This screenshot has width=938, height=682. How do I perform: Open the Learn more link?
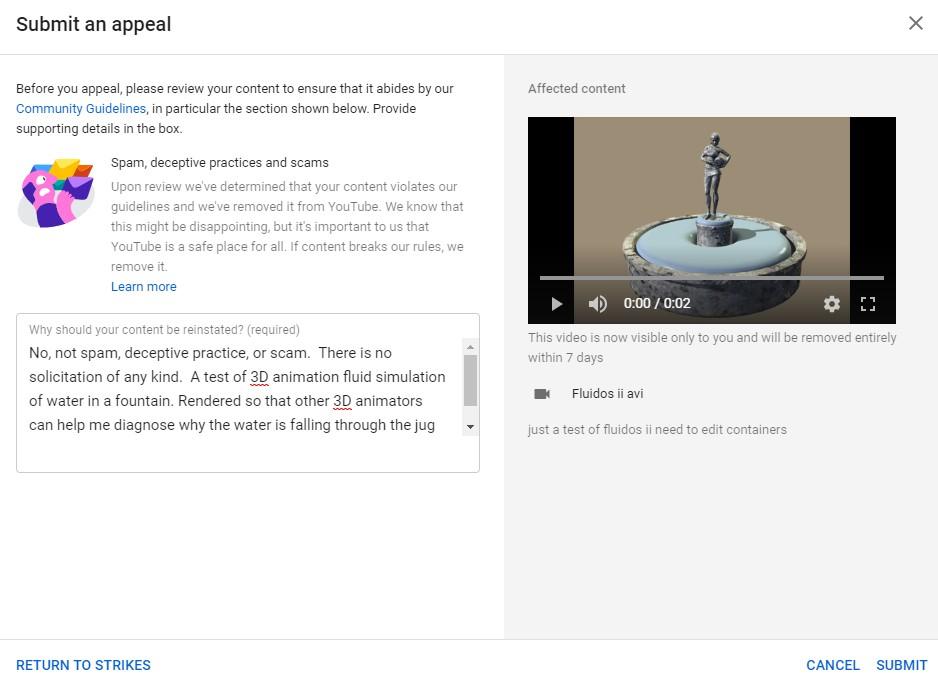pyautogui.click(x=144, y=287)
